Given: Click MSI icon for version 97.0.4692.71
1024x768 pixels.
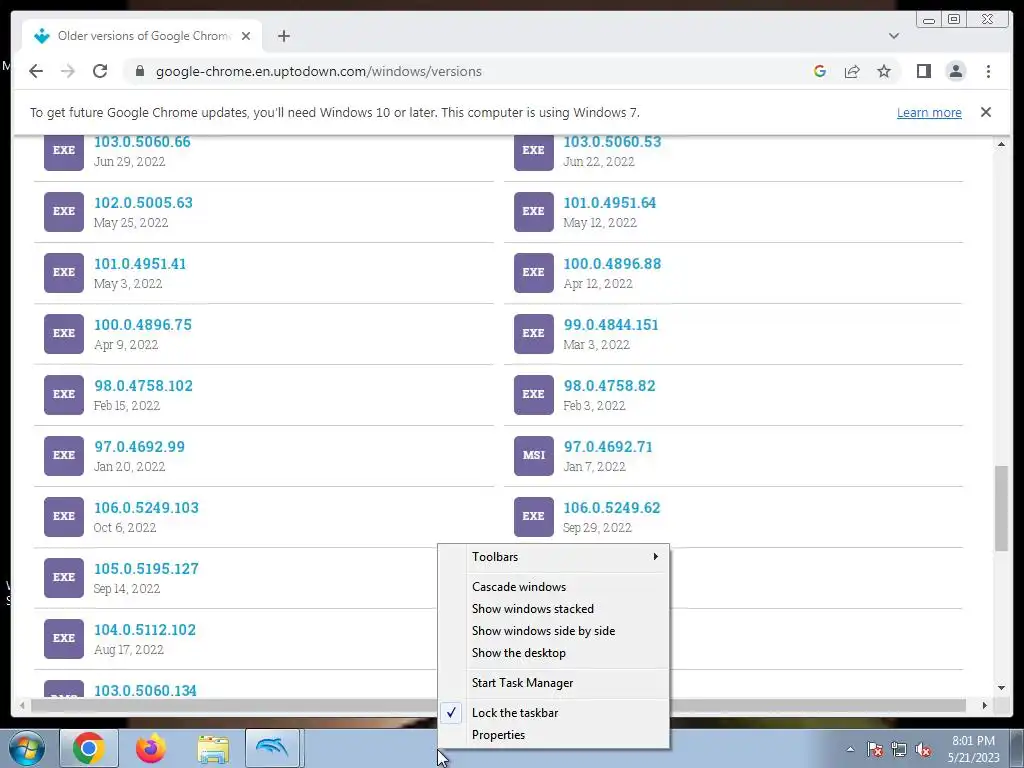Looking at the screenshot, I should coord(534,456).
